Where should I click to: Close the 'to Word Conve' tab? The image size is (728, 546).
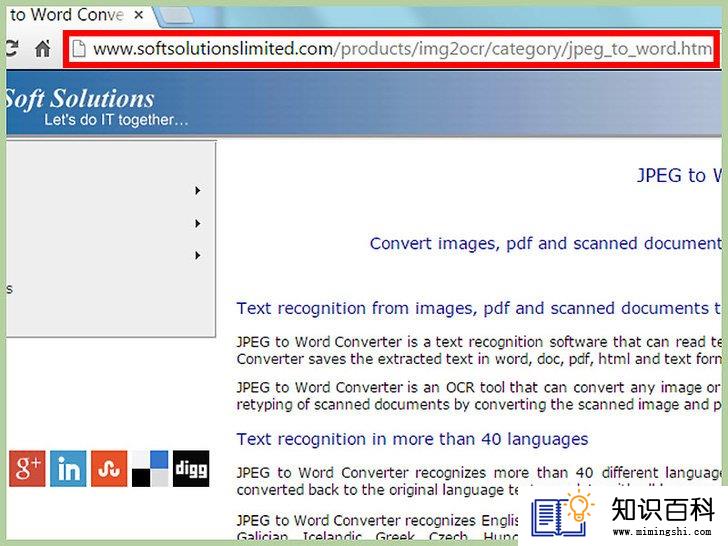pyautogui.click(x=138, y=15)
